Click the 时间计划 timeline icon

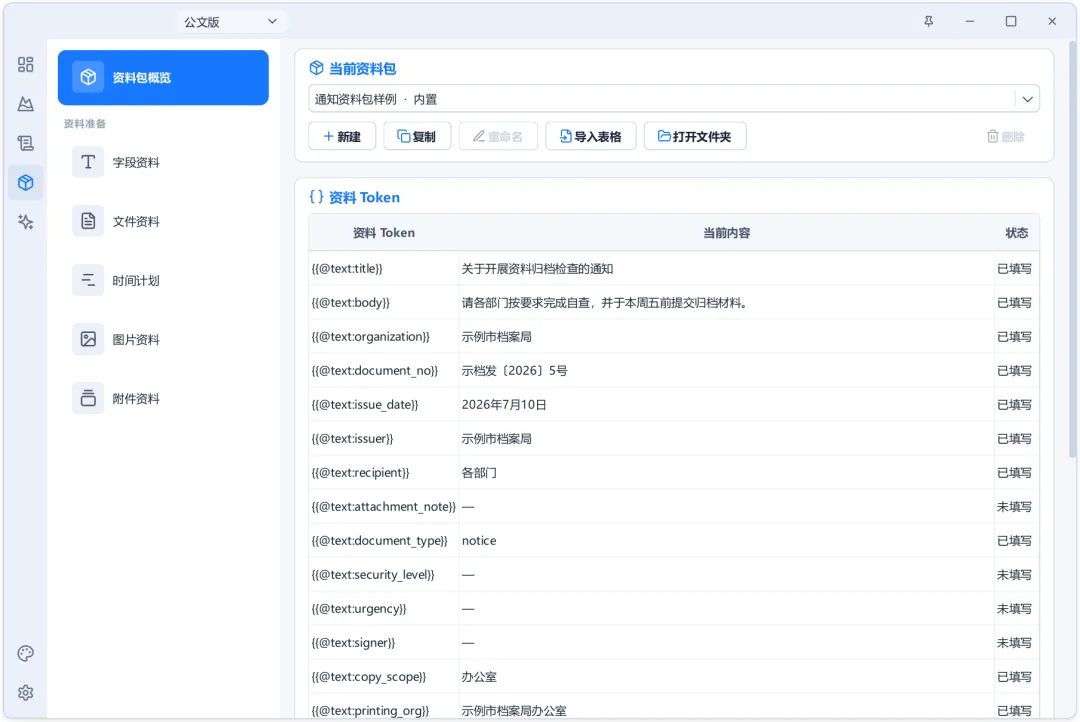[88, 280]
